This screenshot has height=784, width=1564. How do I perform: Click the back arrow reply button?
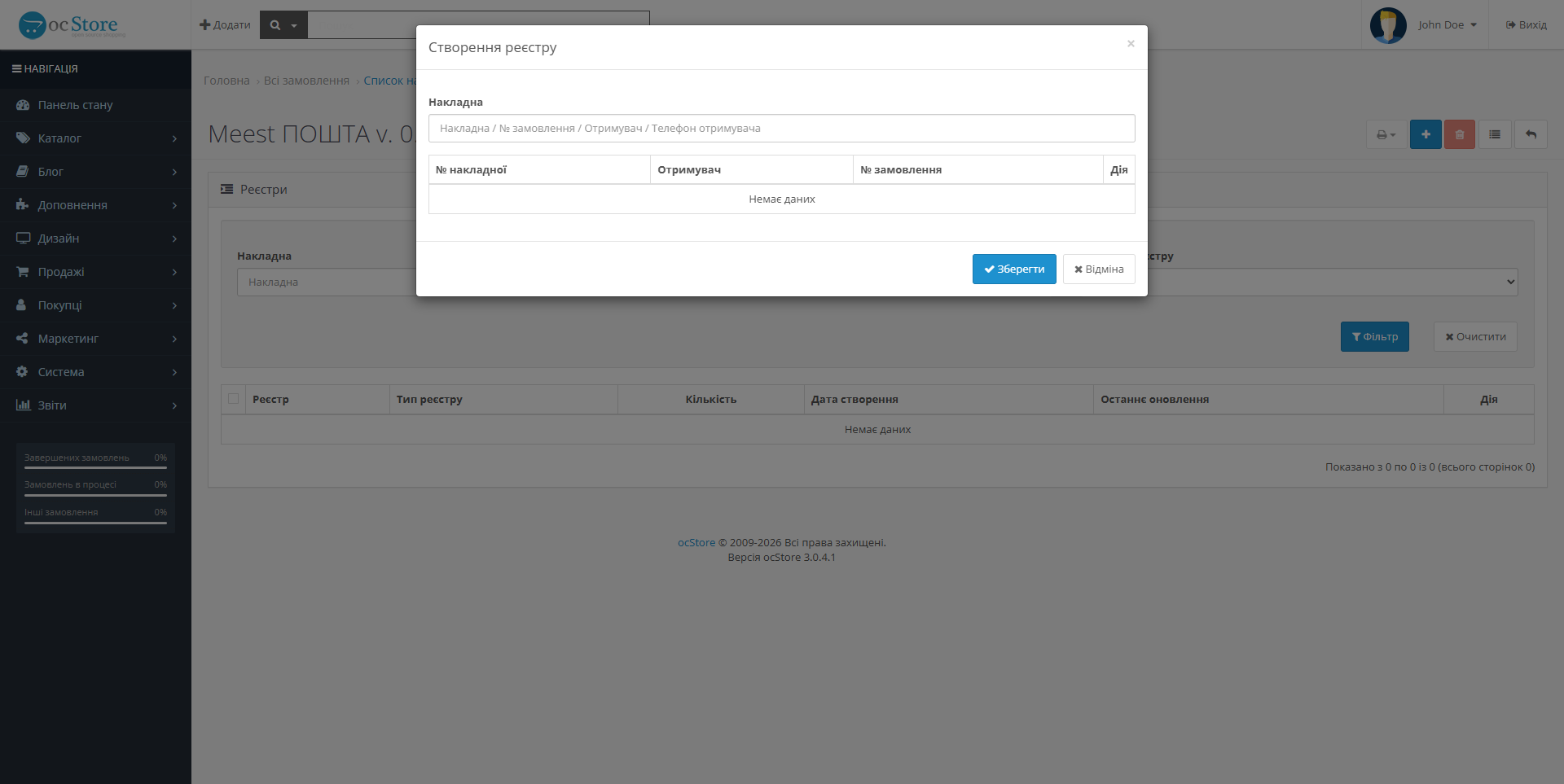click(x=1531, y=135)
